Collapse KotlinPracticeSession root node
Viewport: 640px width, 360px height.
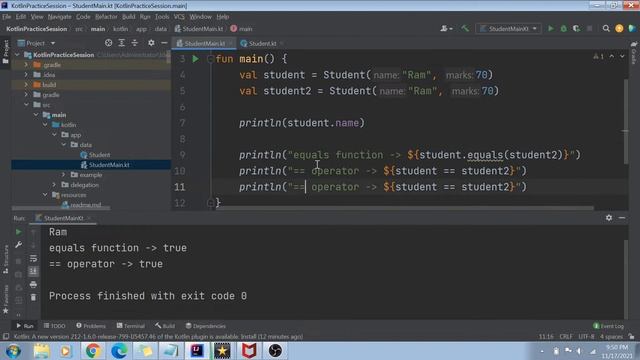[x=17, y=55]
